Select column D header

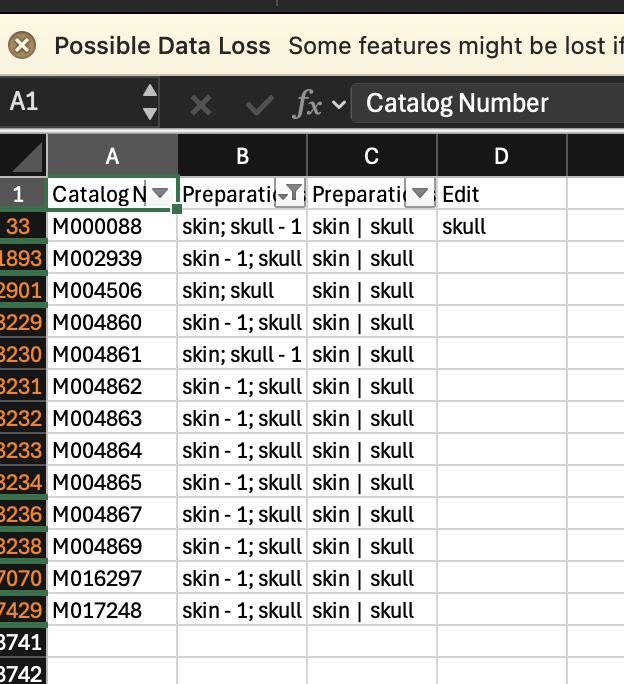pos(501,156)
